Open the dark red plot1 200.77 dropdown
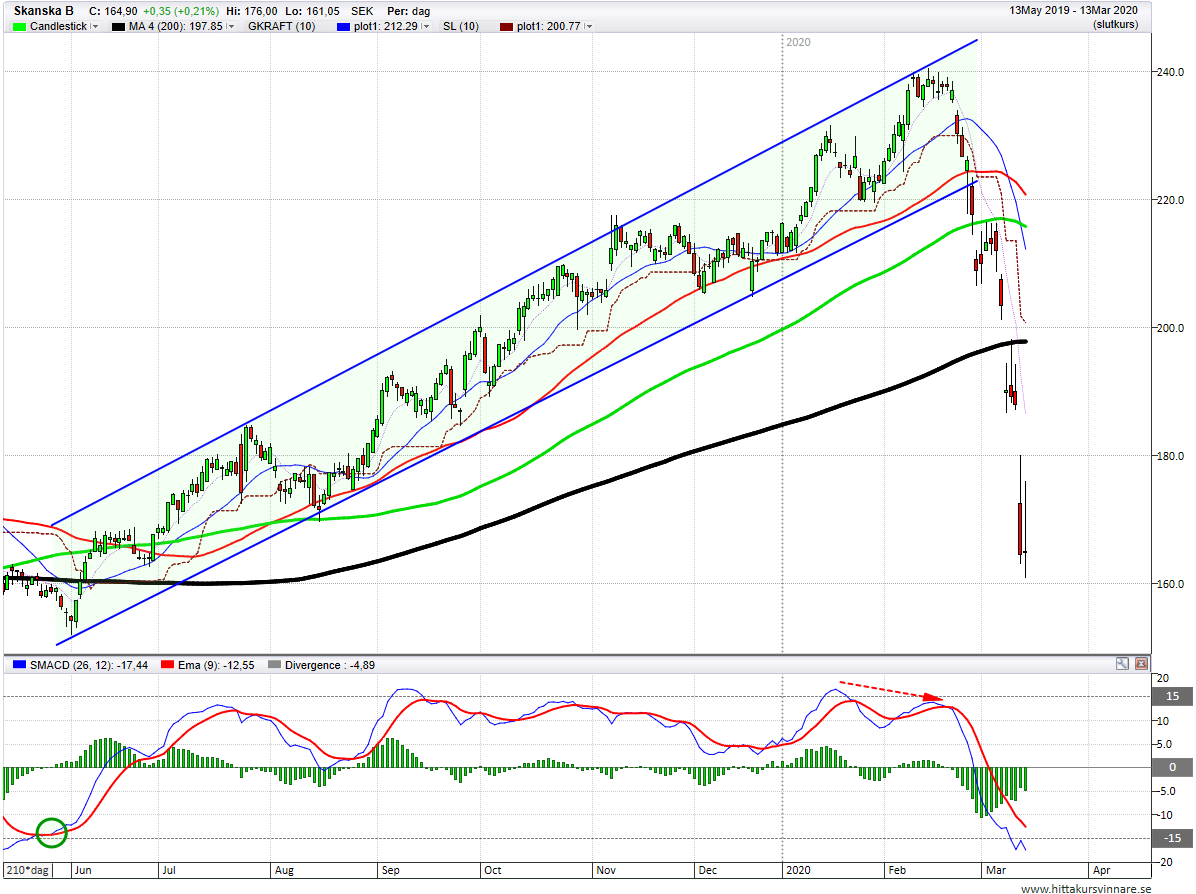 point(589,27)
